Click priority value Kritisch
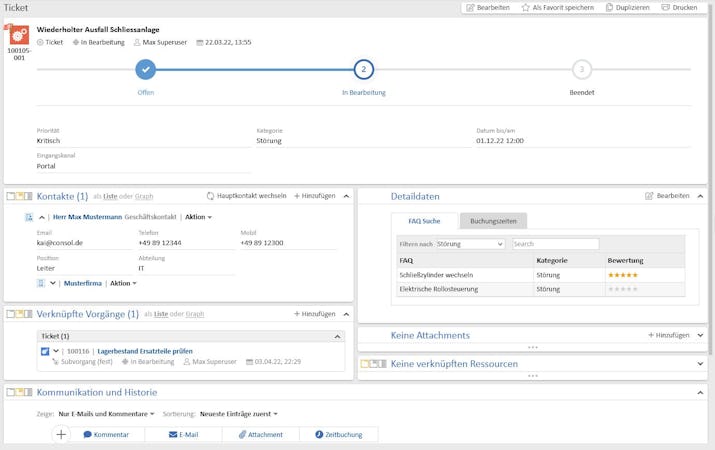 click(48, 141)
